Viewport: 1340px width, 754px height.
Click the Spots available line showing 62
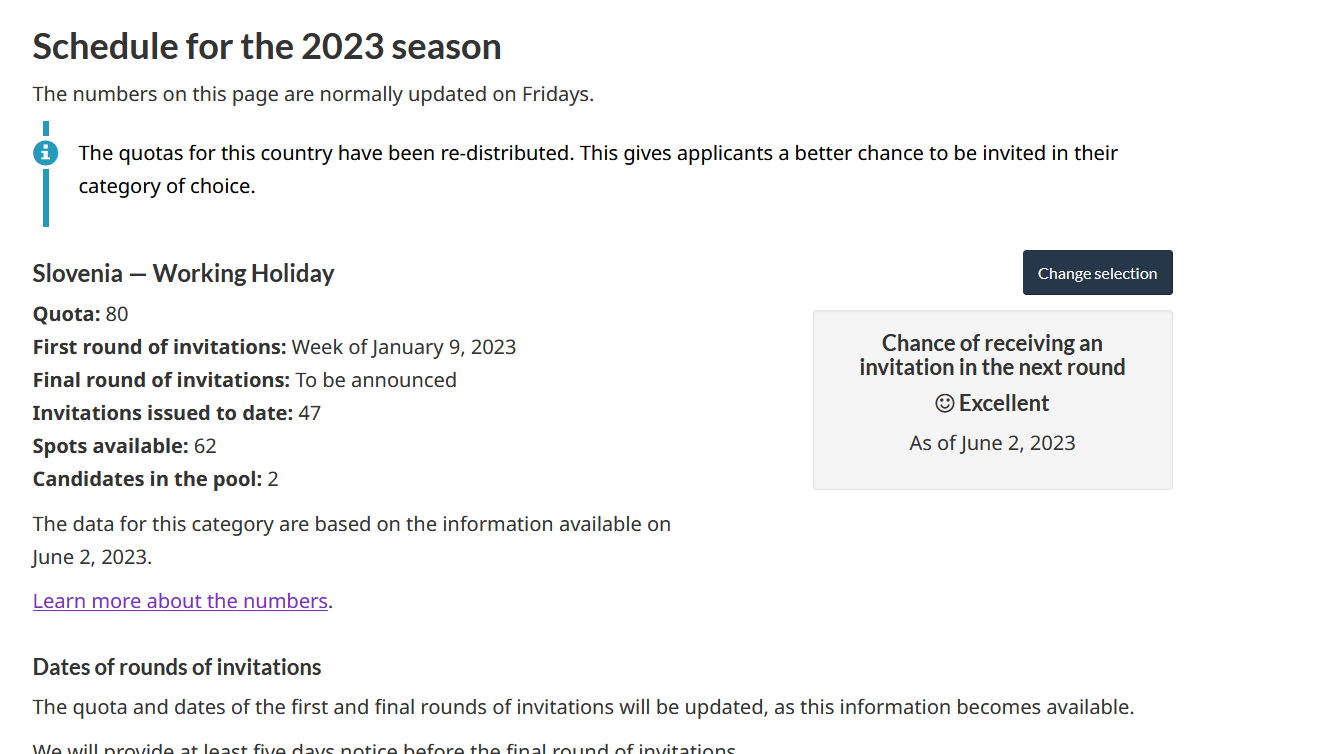tap(124, 446)
